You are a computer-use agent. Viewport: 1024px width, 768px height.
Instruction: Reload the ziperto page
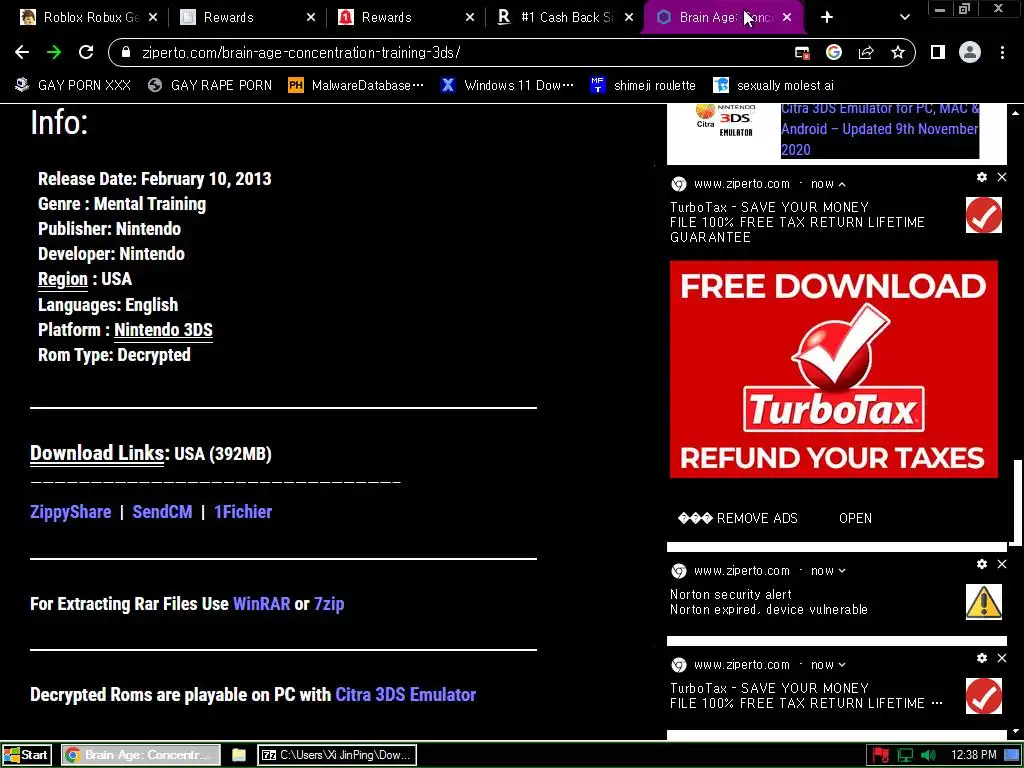(x=86, y=52)
